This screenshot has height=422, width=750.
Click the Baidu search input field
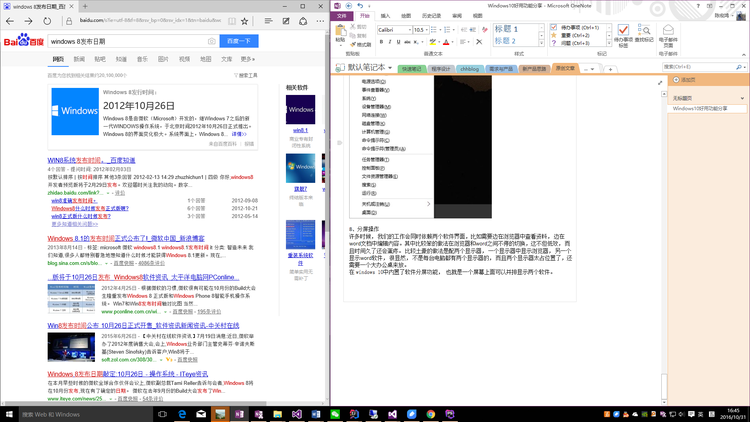pyautogui.click(x=125, y=41)
